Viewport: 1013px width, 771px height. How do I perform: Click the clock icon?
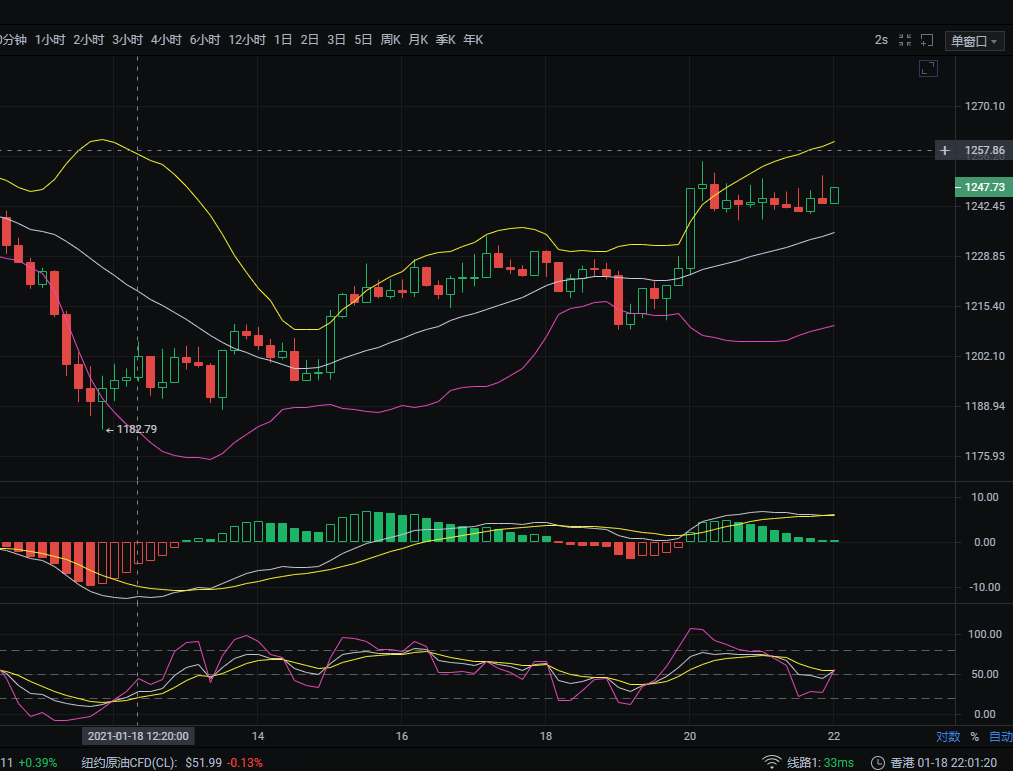[877, 763]
